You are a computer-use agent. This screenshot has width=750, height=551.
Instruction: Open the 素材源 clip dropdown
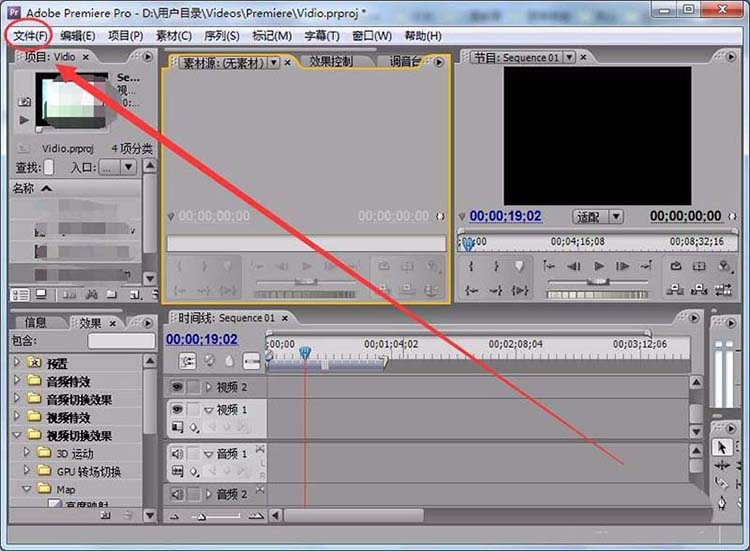274,62
